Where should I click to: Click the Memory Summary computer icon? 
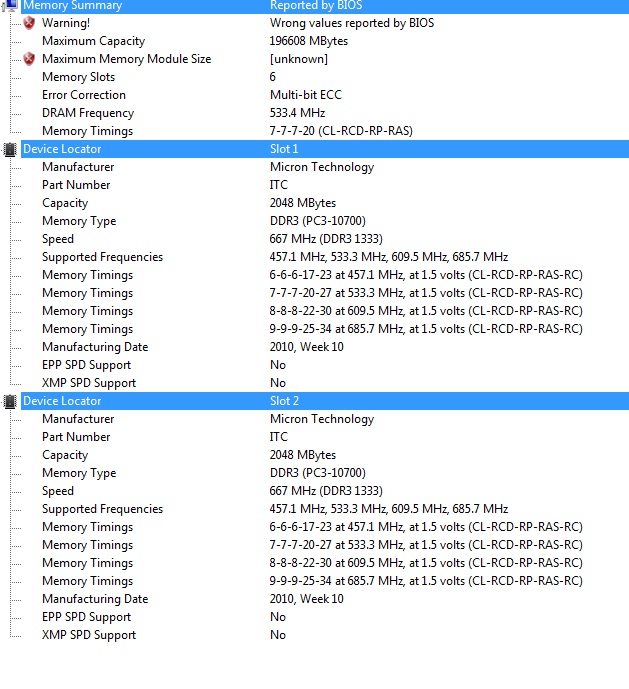point(10,6)
